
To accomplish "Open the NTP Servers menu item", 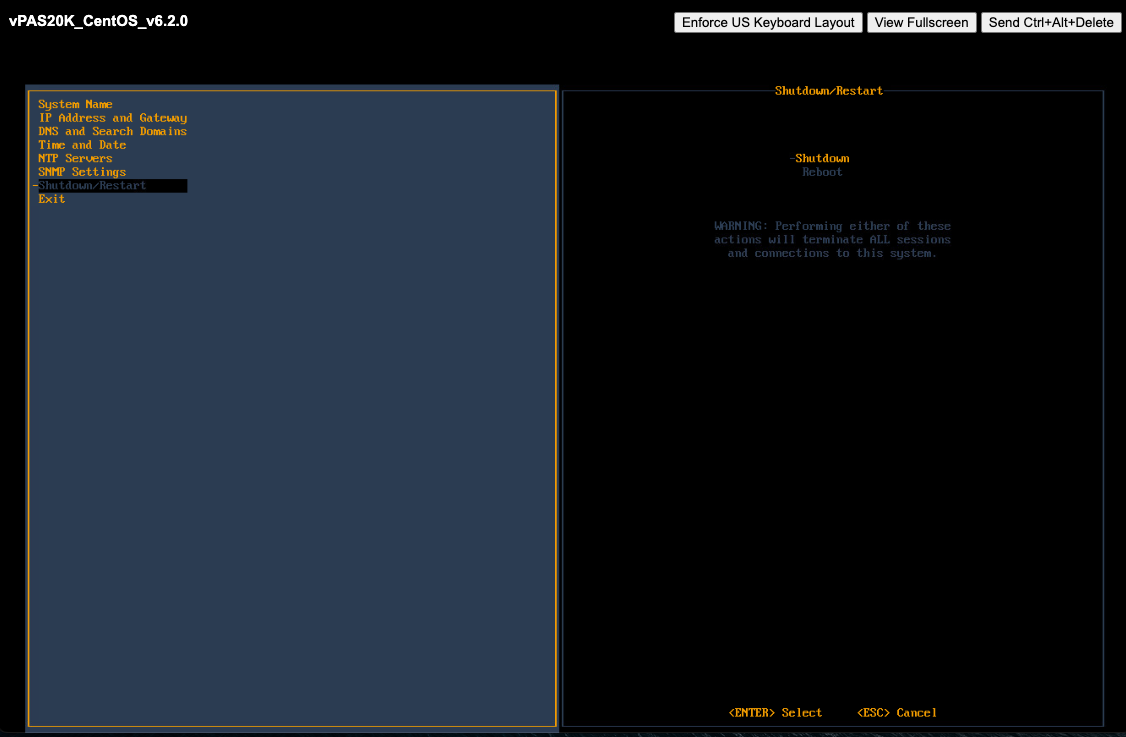I will point(75,159).
